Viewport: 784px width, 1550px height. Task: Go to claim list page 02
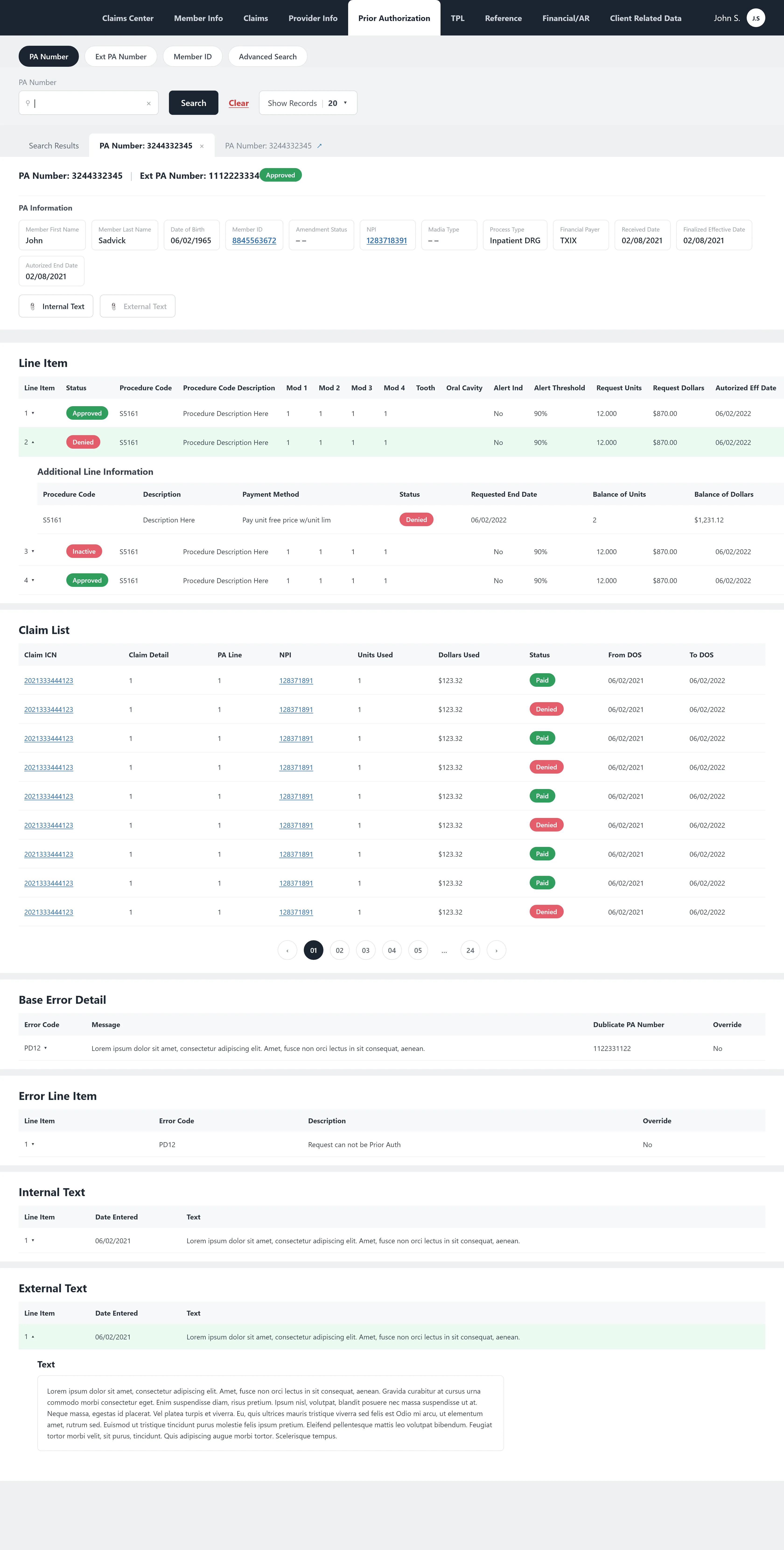pos(340,950)
